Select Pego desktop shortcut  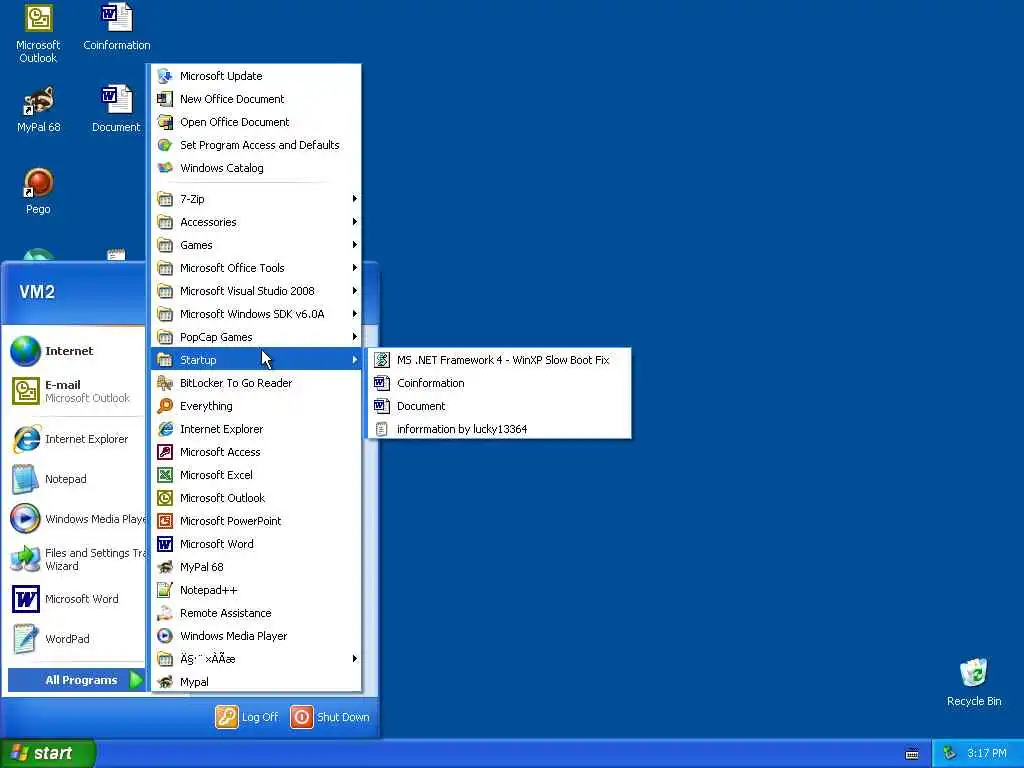[x=38, y=191]
